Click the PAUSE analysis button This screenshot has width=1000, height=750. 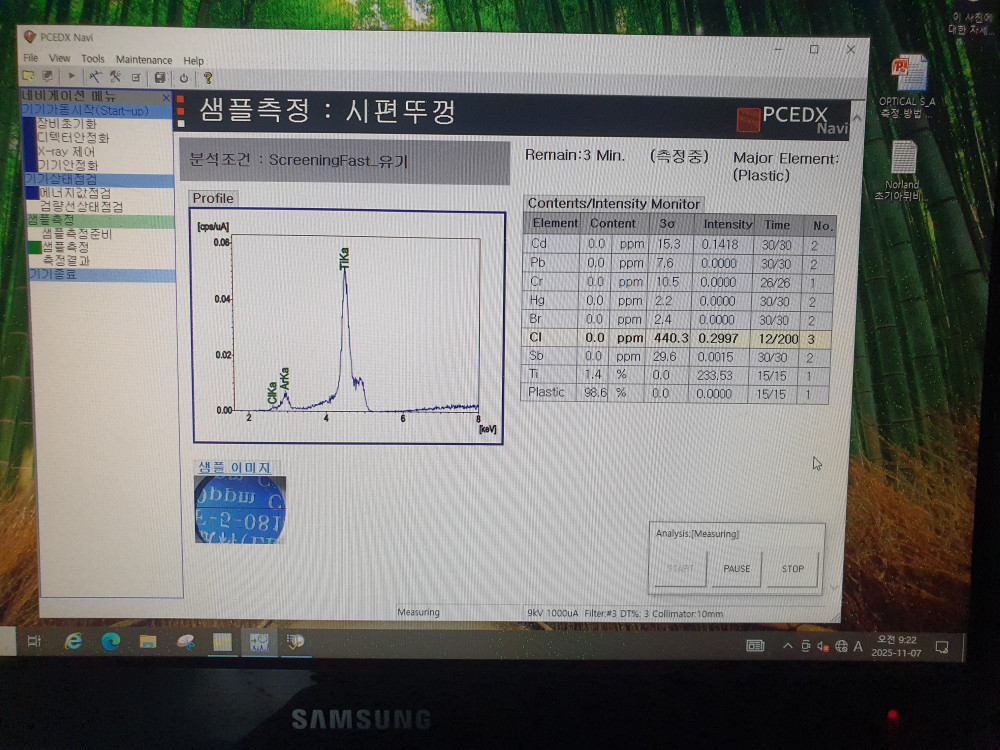click(x=737, y=568)
